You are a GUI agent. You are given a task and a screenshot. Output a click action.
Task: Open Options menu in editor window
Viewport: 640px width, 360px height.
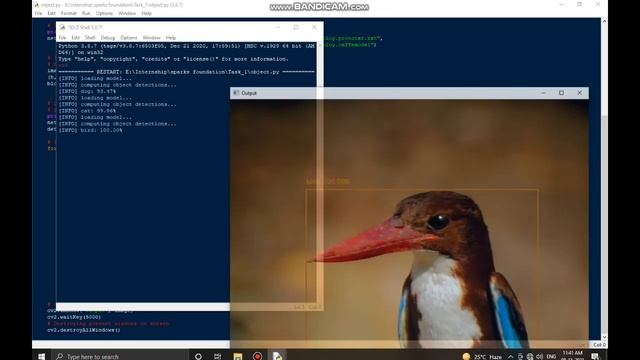104,13
